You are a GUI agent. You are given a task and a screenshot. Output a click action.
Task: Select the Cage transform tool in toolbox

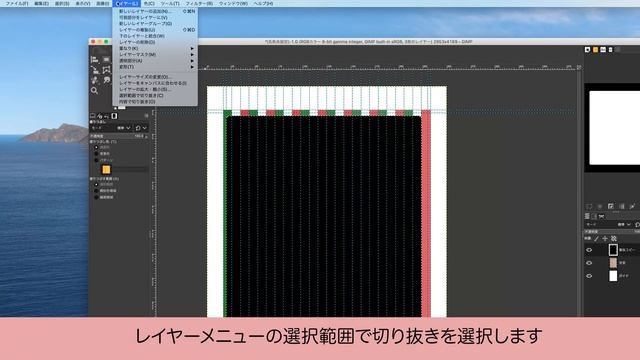pyautogui.click(x=107, y=70)
